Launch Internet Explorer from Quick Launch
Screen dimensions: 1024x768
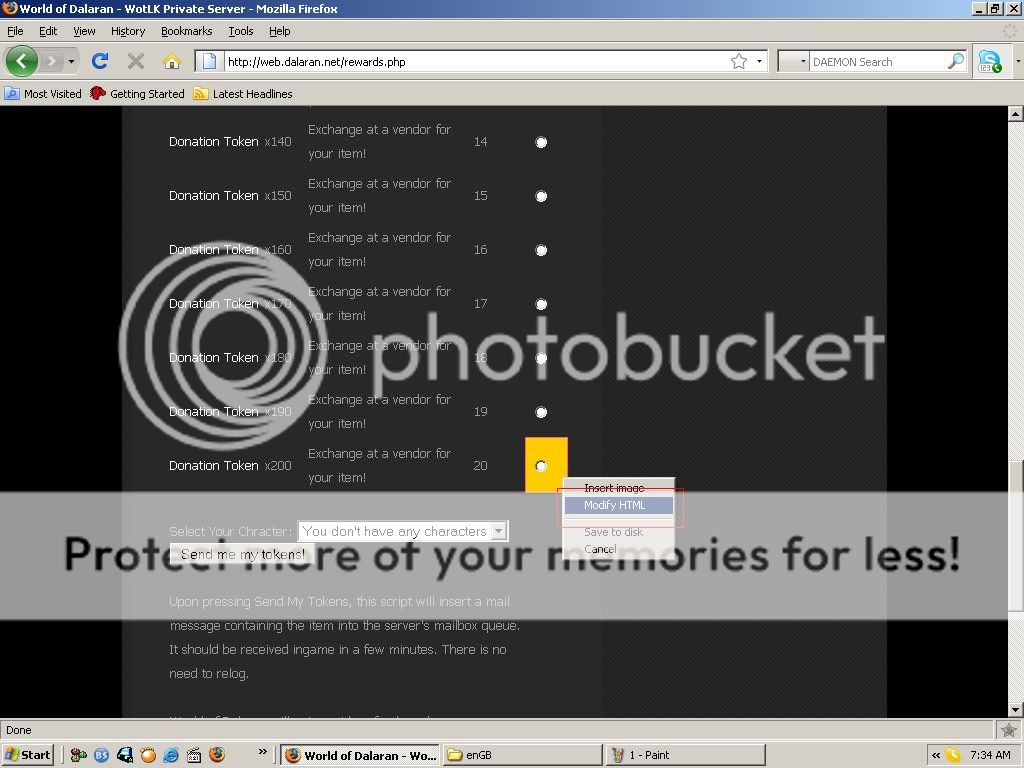(171, 755)
